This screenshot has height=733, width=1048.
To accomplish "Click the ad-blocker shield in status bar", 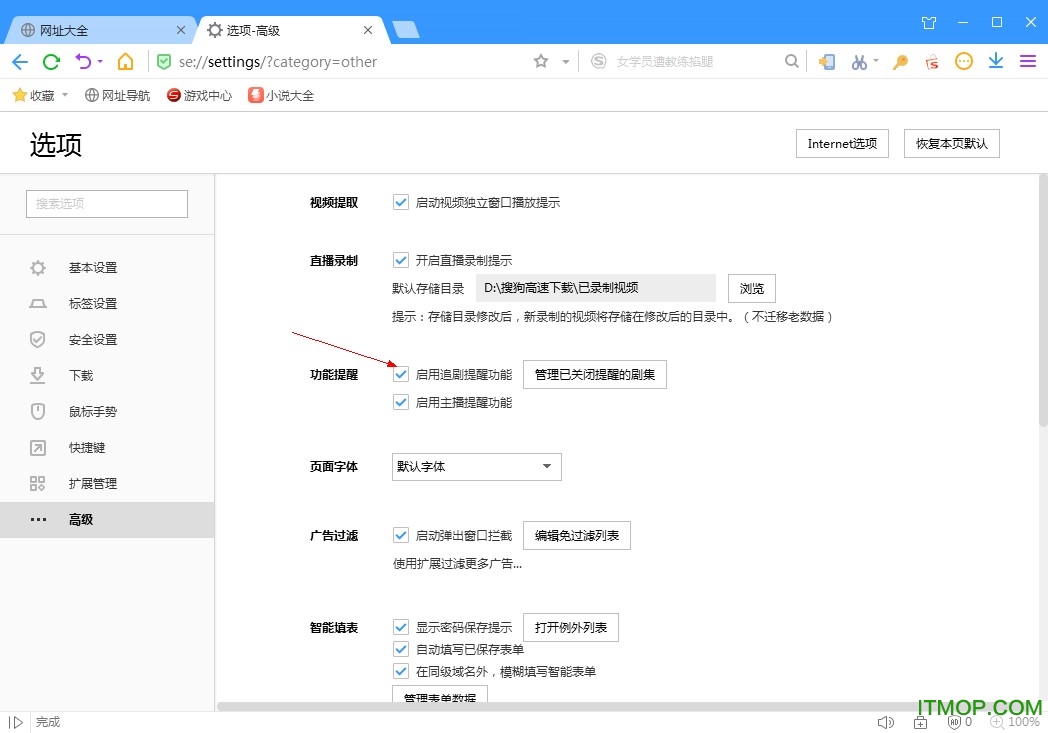I will click(x=953, y=721).
